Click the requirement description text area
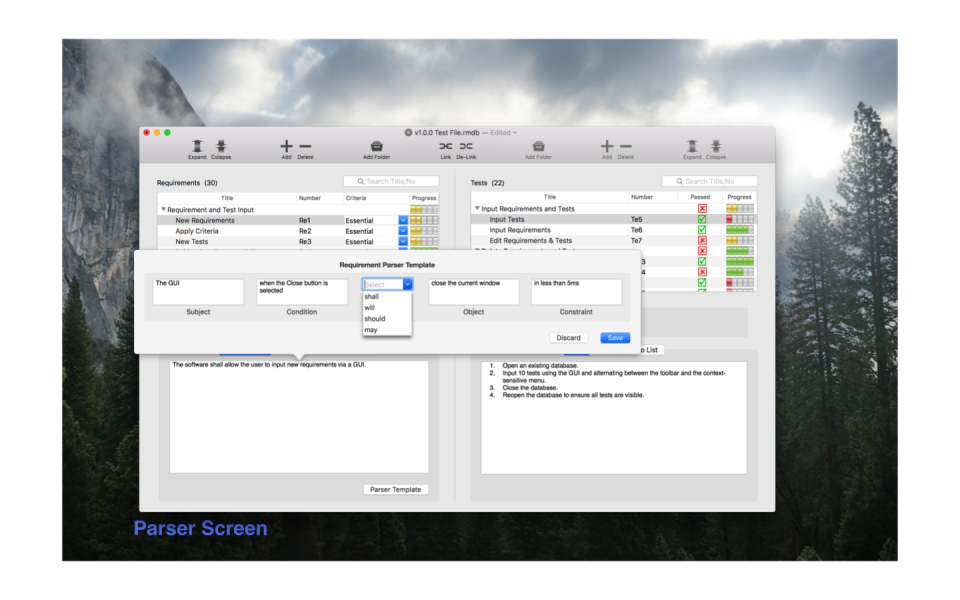This screenshot has width=960, height=600. [299, 416]
